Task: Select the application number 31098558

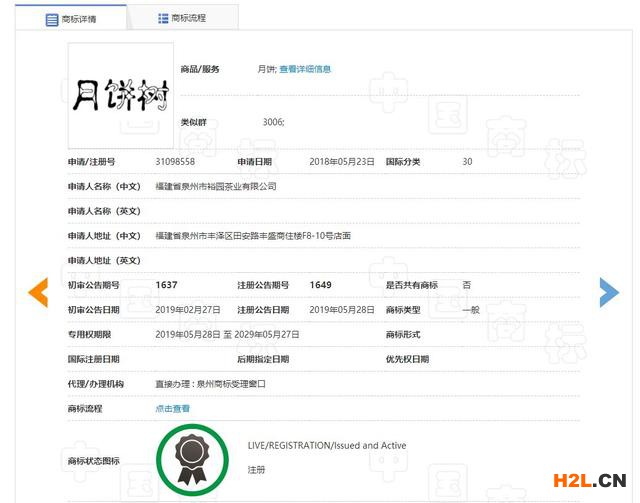Action: click(175, 162)
